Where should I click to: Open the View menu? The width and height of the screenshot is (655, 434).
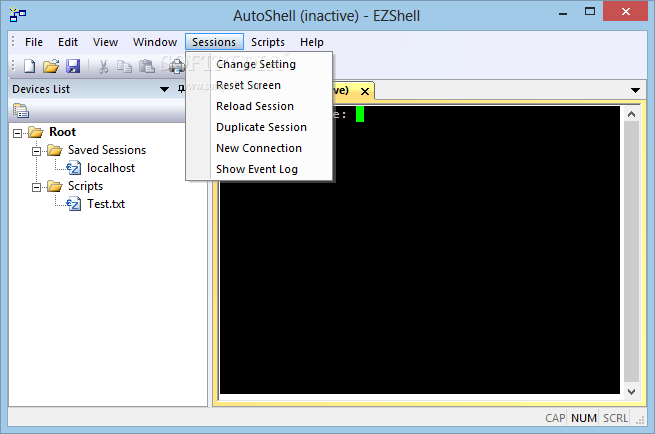point(105,42)
